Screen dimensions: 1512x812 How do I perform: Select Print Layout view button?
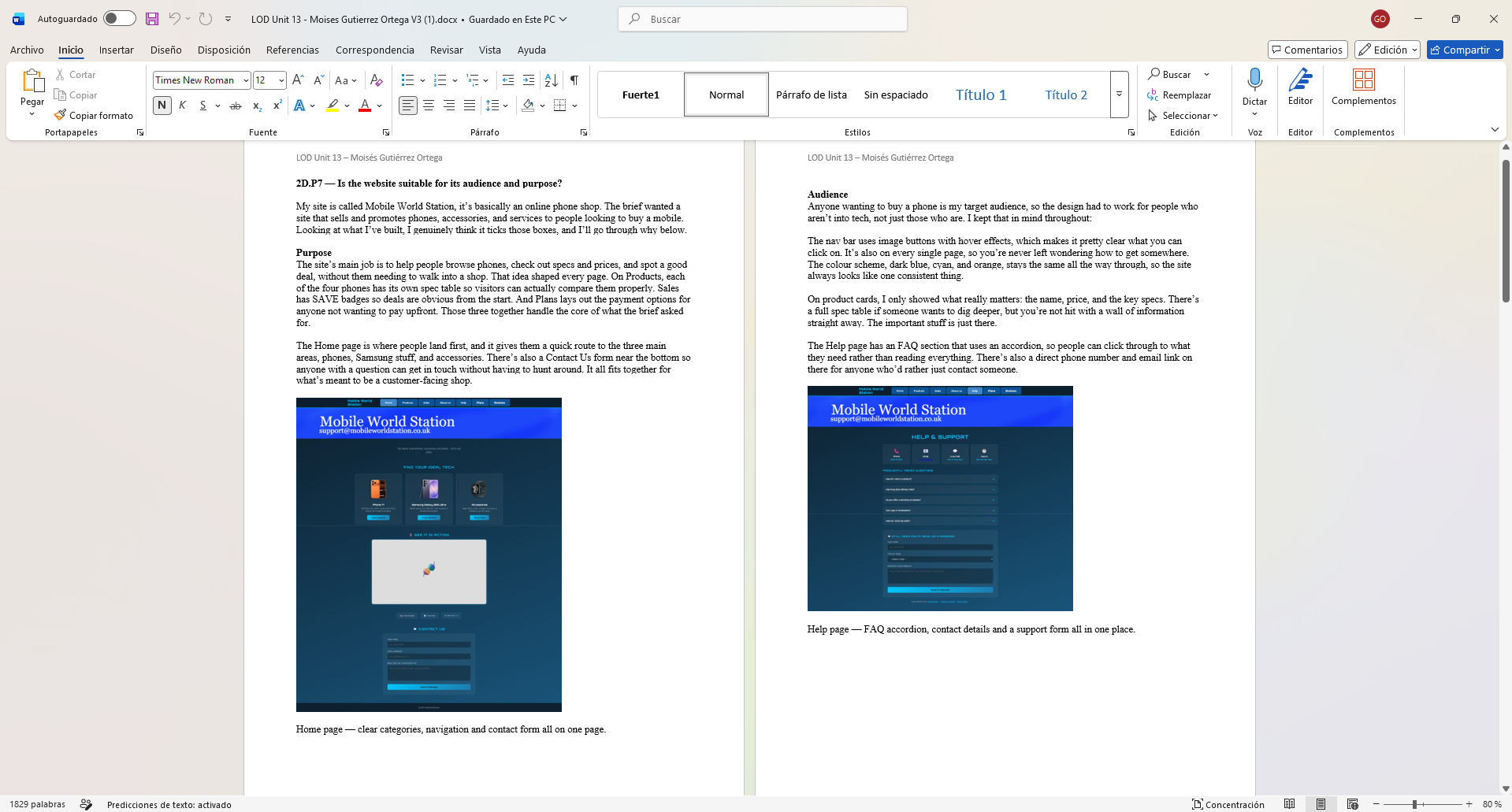[1321, 804]
